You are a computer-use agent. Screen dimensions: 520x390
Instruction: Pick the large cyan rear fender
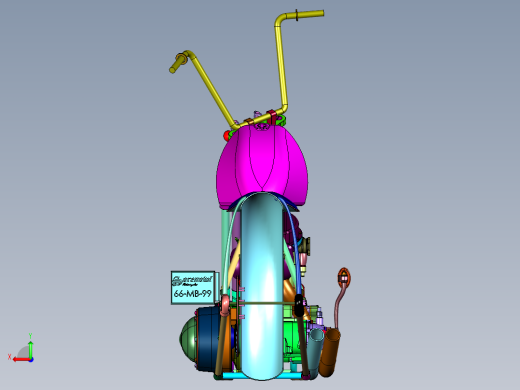click(262, 287)
